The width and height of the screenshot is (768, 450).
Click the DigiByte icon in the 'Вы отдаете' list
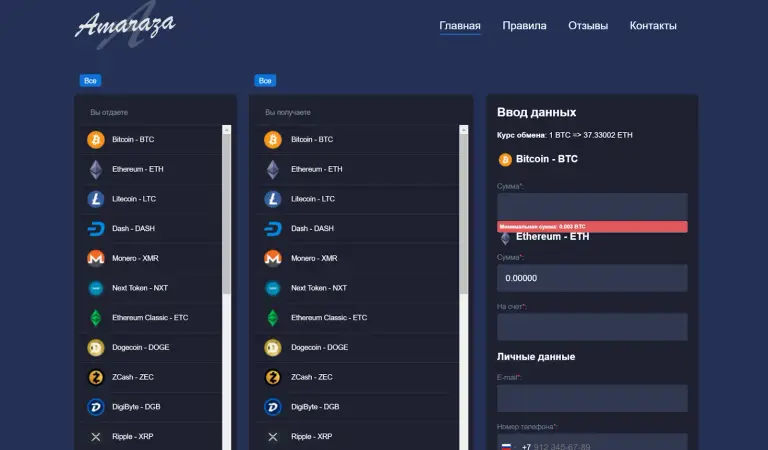96,407
